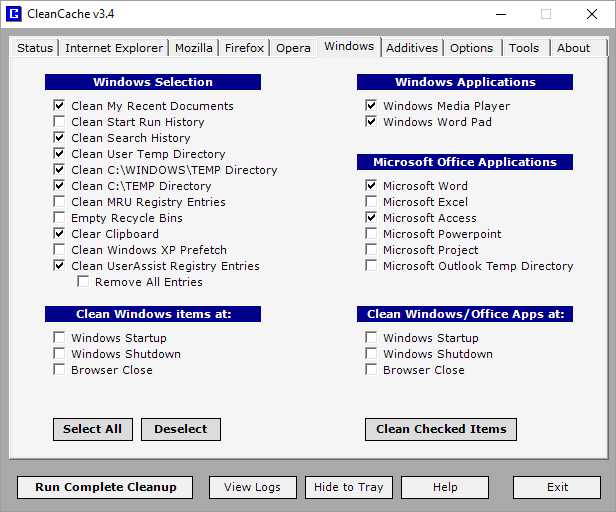Open the Internet Explorer tab
The width and height of the screenshot is (616, 512).
click(114, 48)
